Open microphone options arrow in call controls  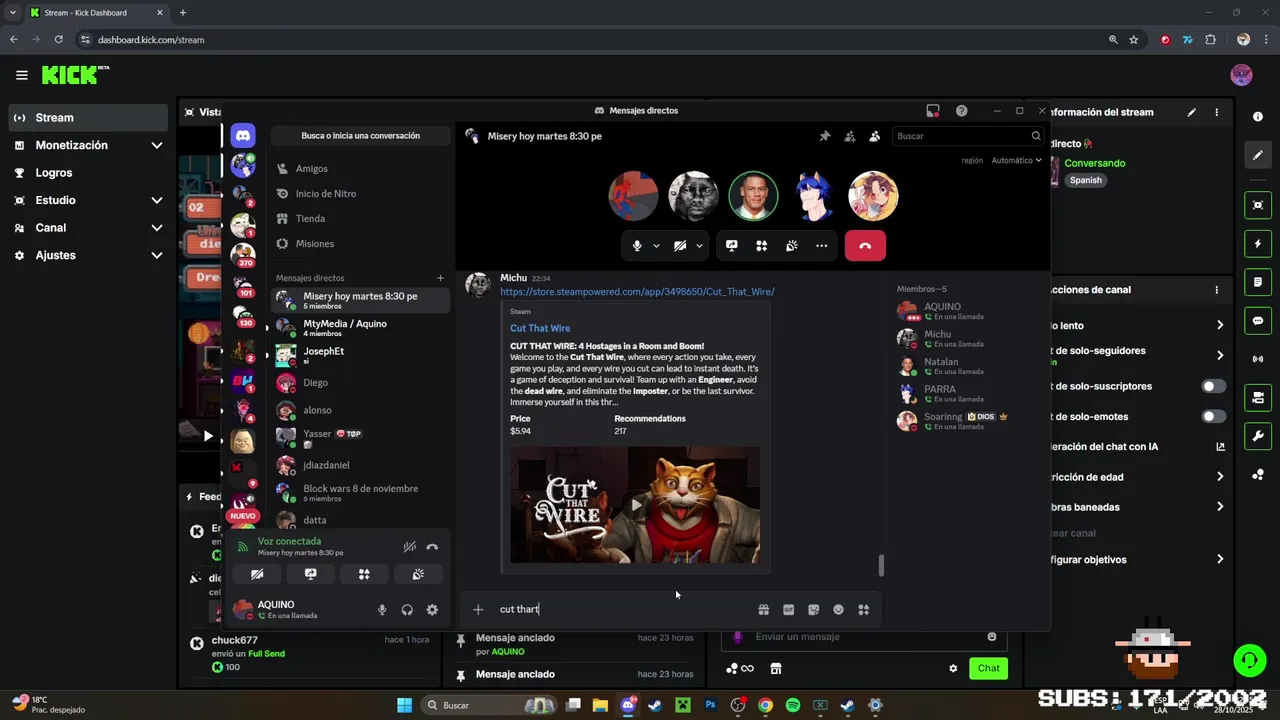click(656, 245)
